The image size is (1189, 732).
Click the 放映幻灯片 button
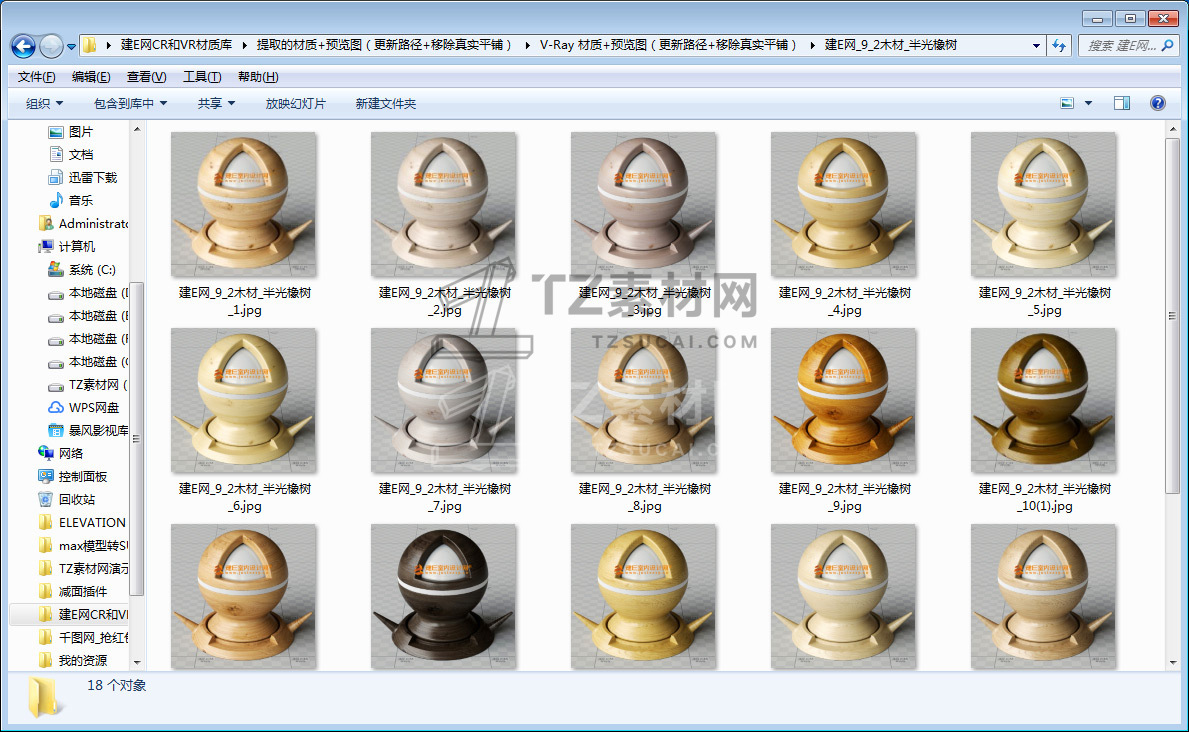point(295,104)
